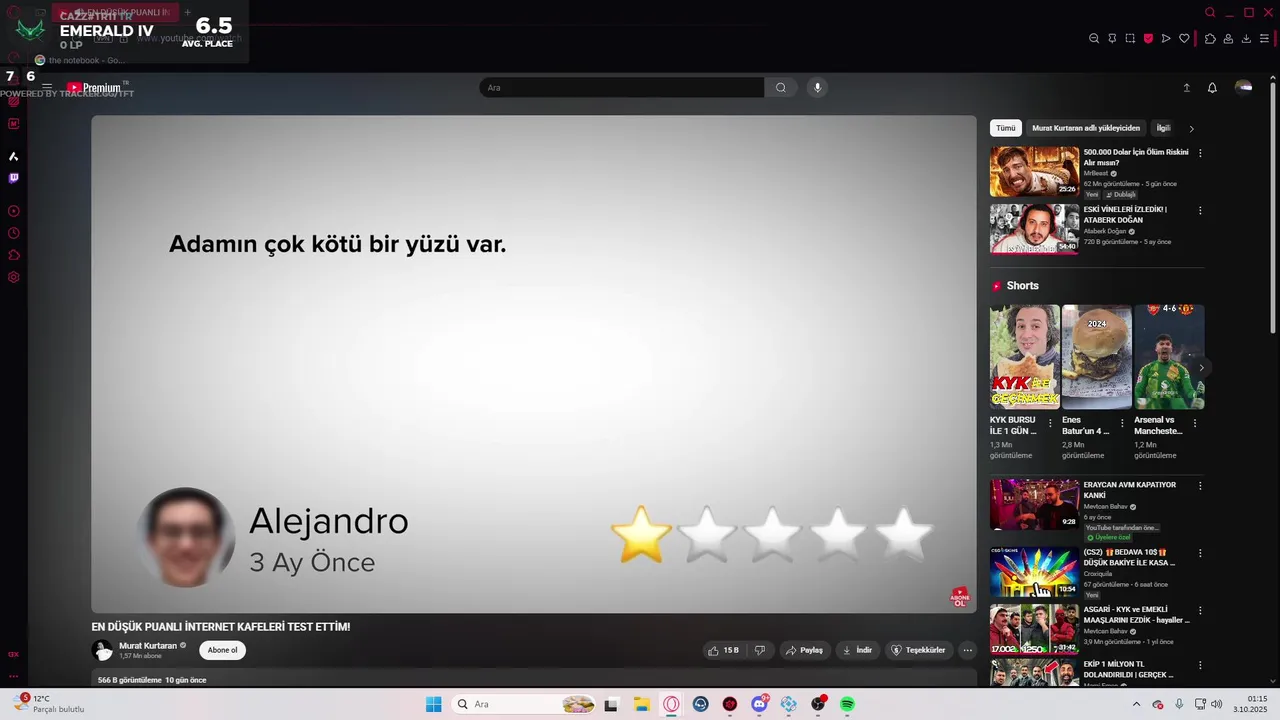
Task: Open the taskbar volume speaker icon
Action: pos(1217,704)
